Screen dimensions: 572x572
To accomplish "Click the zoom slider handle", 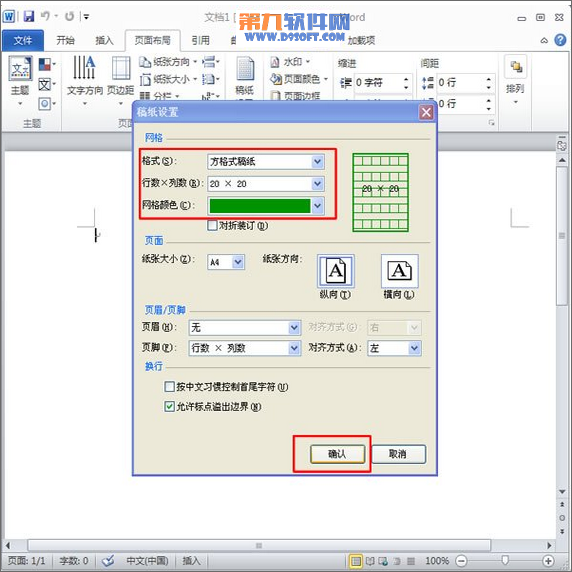I will (505, 561).
